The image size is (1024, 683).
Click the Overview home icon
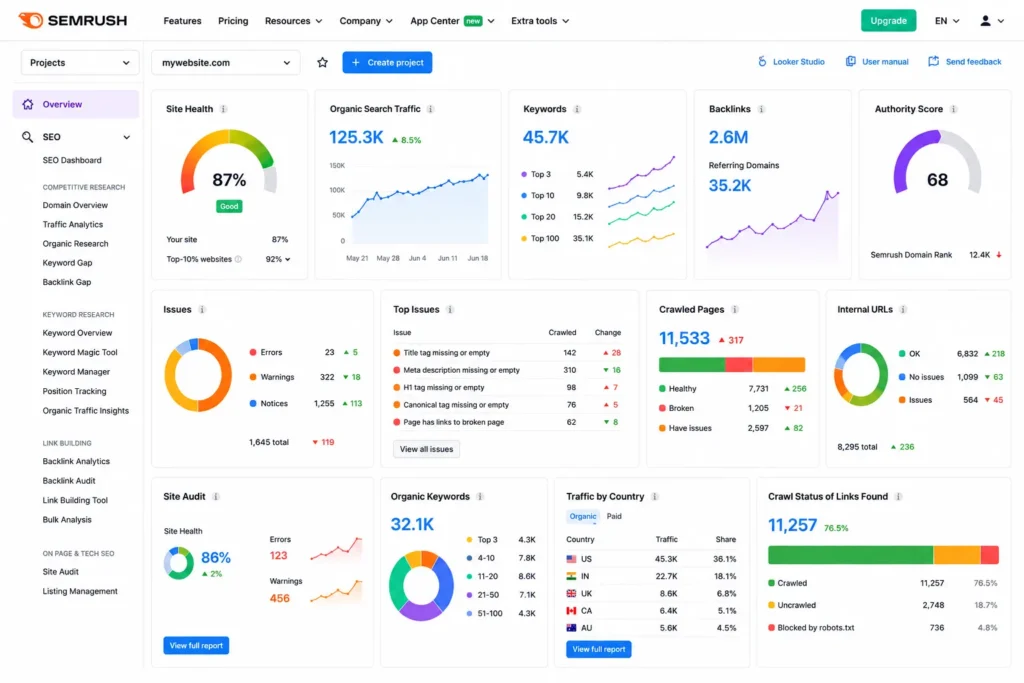27,104
